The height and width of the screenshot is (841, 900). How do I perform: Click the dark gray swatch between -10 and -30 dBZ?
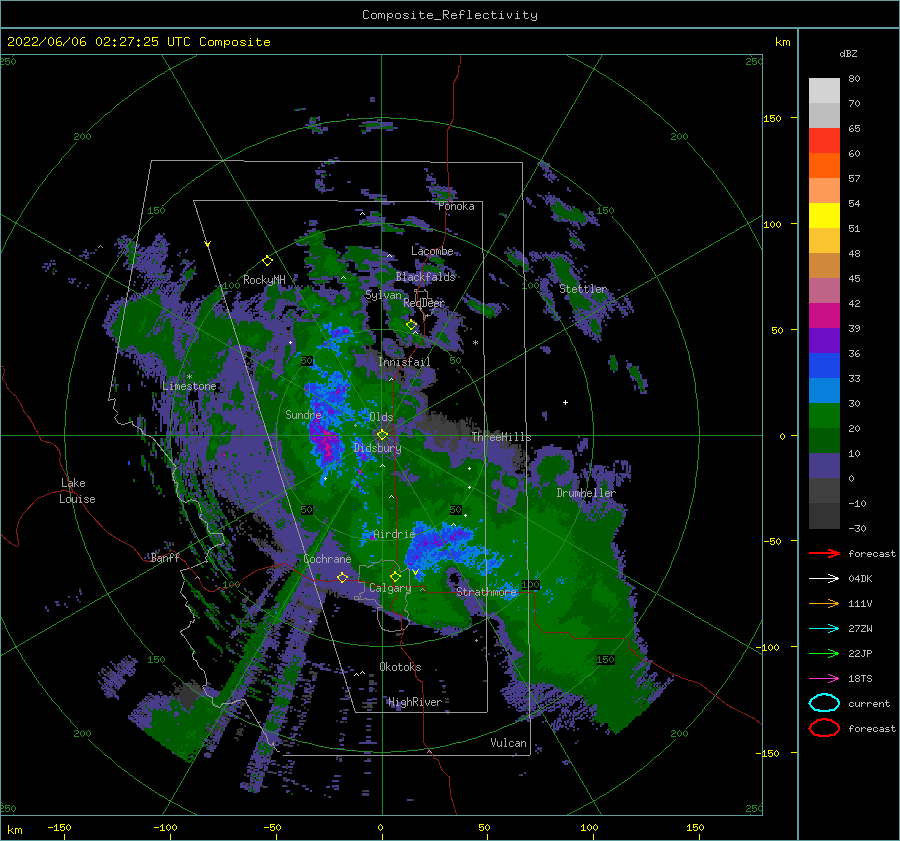point(824,516)
